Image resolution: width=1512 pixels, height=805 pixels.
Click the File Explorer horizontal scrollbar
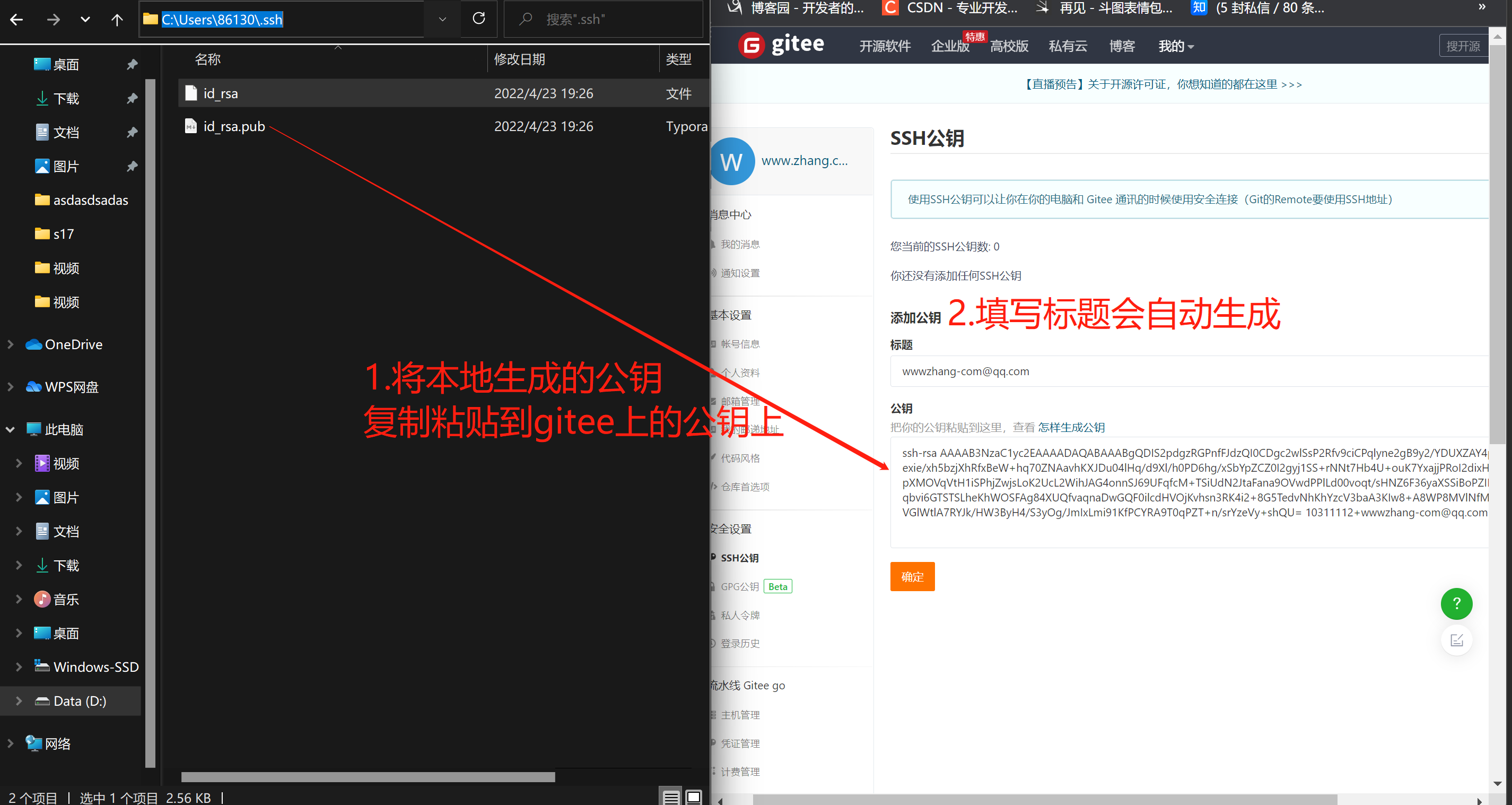click(x=368, y=777)
